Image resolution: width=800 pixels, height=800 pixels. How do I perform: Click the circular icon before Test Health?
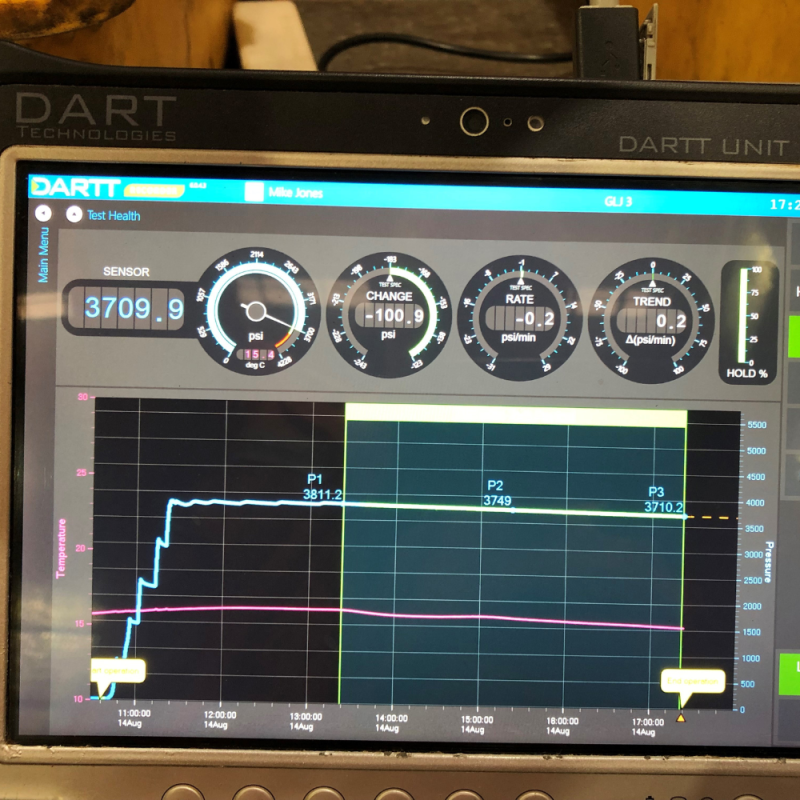[x=73, y=214]
